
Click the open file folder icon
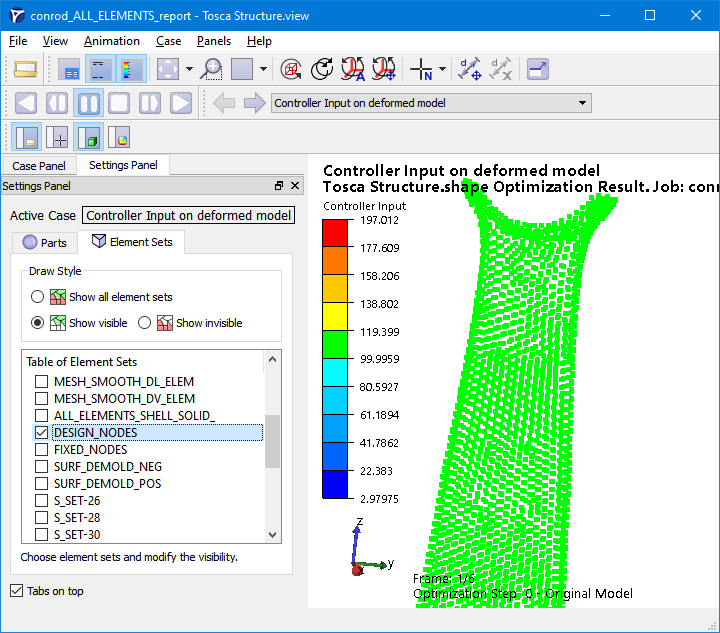point(26,69)
